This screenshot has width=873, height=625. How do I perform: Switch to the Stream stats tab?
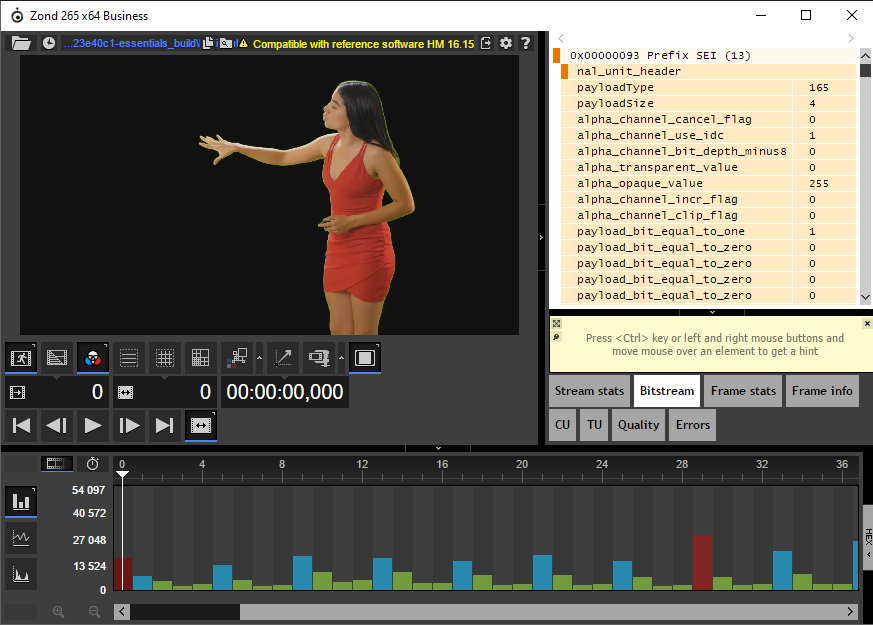click(589, 391)
